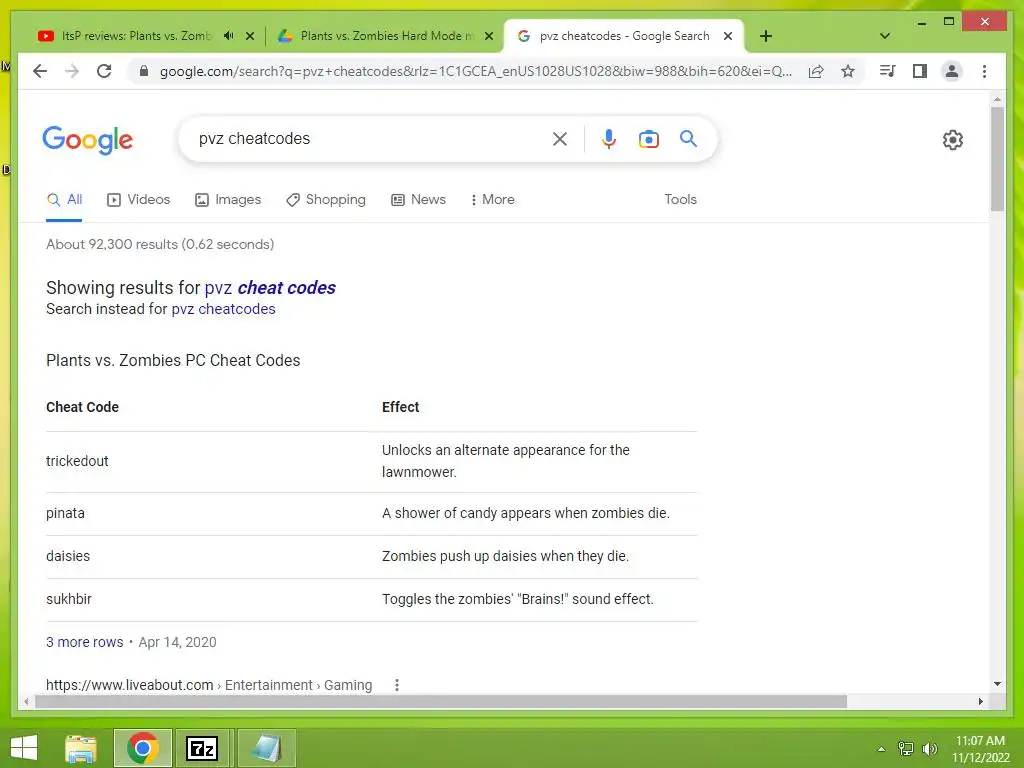
Task: Select the All results tab
Action: tap(64, 200)
